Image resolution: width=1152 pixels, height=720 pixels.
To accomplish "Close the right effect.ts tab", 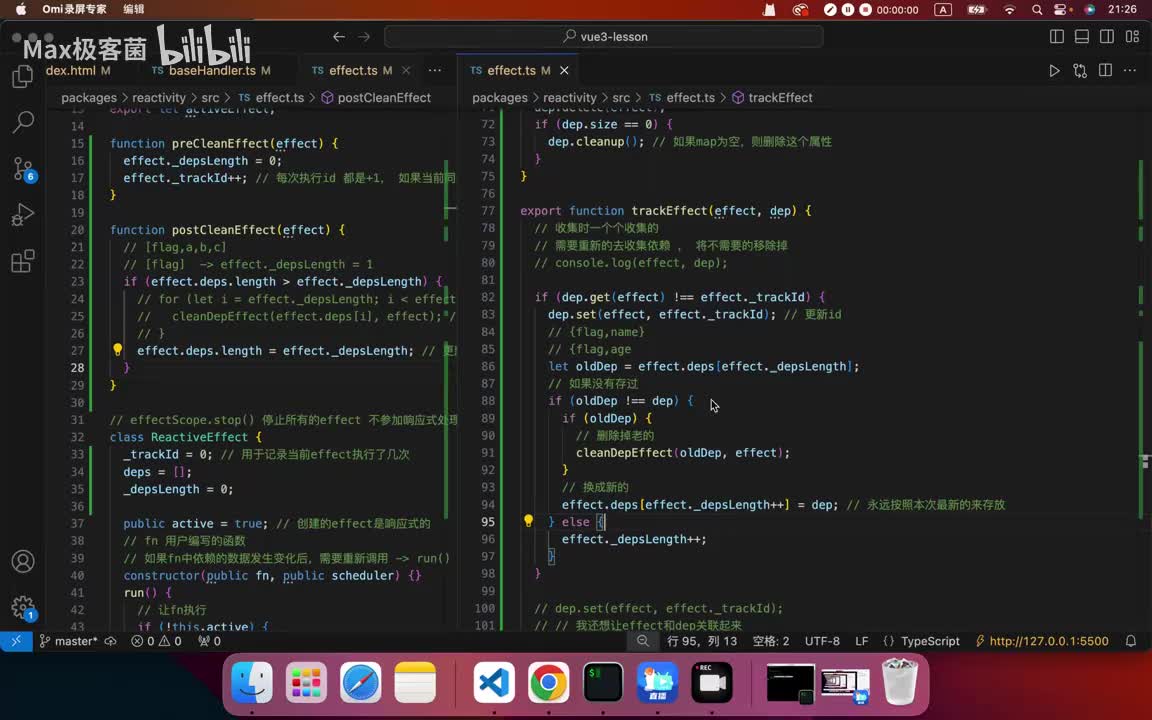I will pyautogui.click(x=564, y=71).
